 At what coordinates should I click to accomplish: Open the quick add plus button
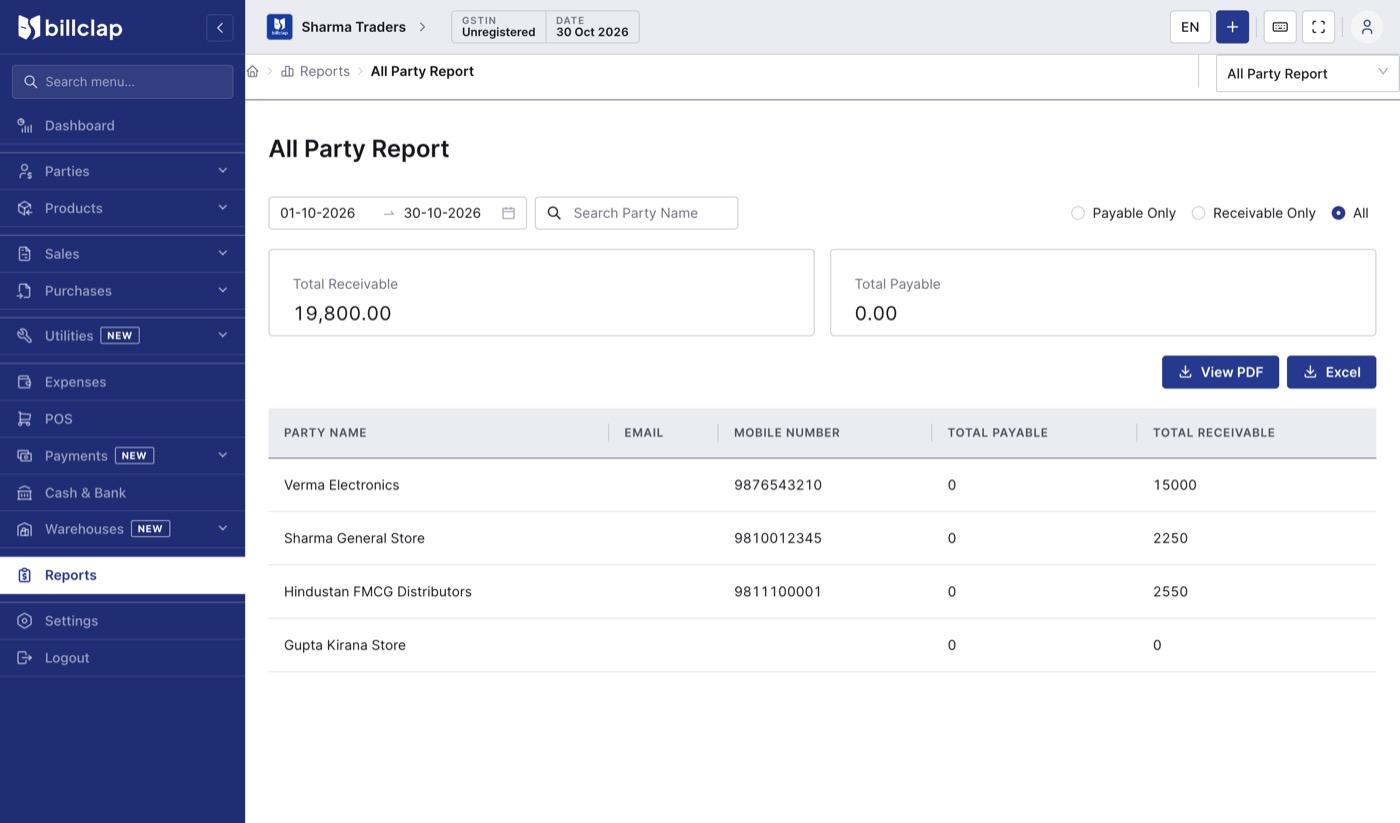pos(1232,27)
